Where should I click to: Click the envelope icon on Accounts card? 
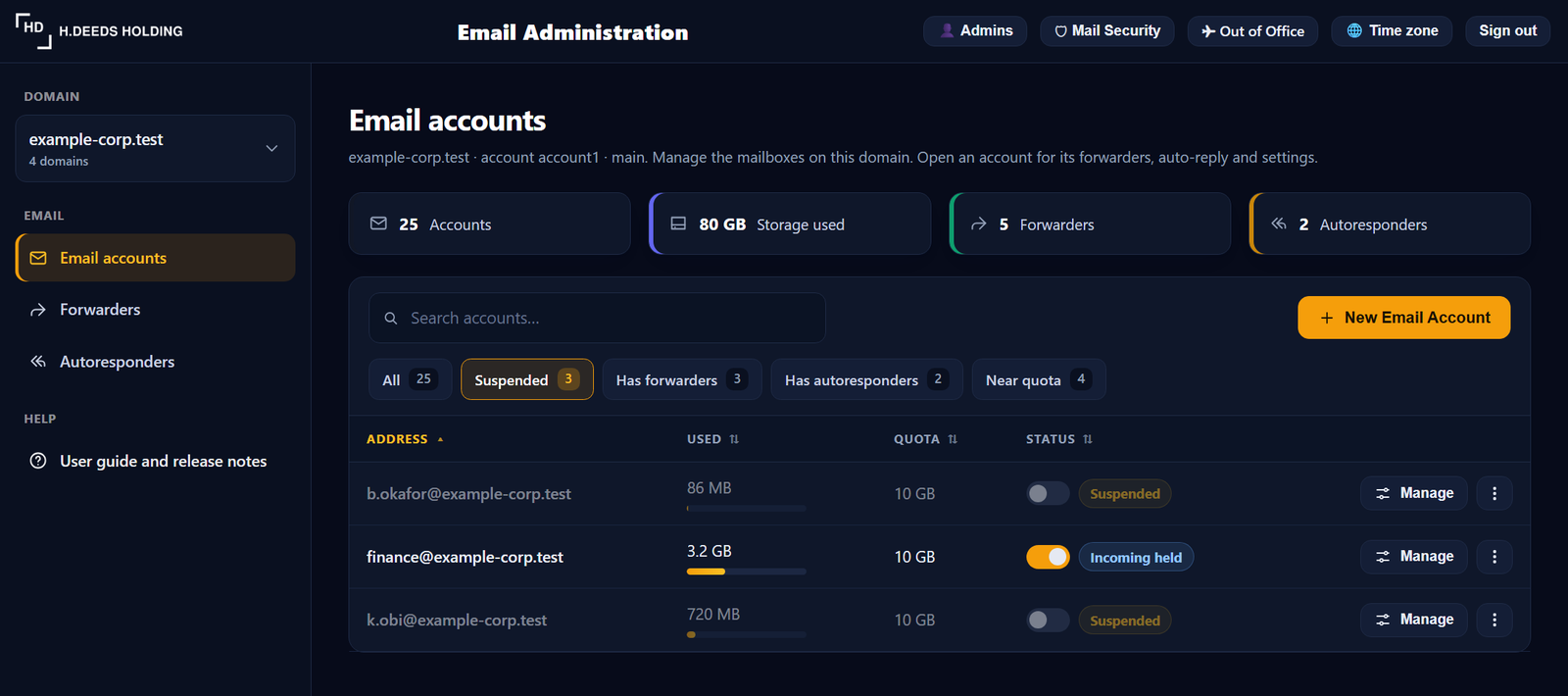click(378, 224)
